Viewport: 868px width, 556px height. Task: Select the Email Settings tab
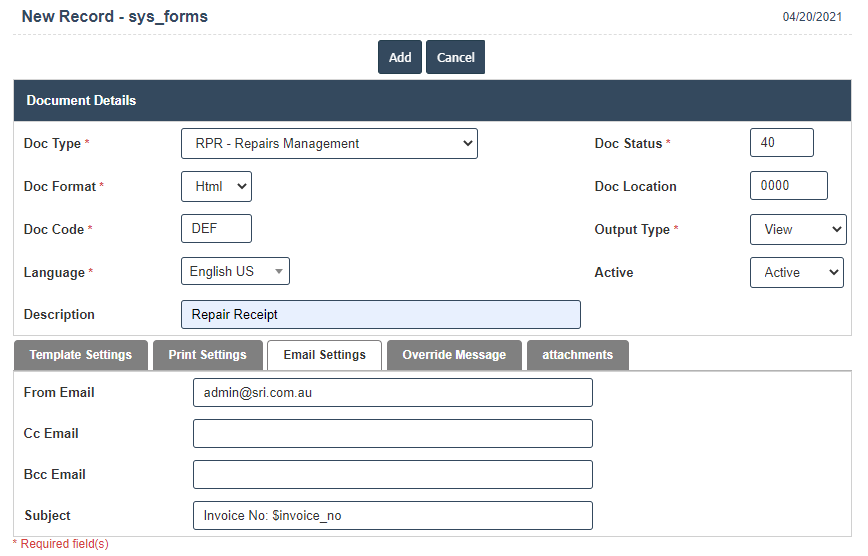coord(324,355)
